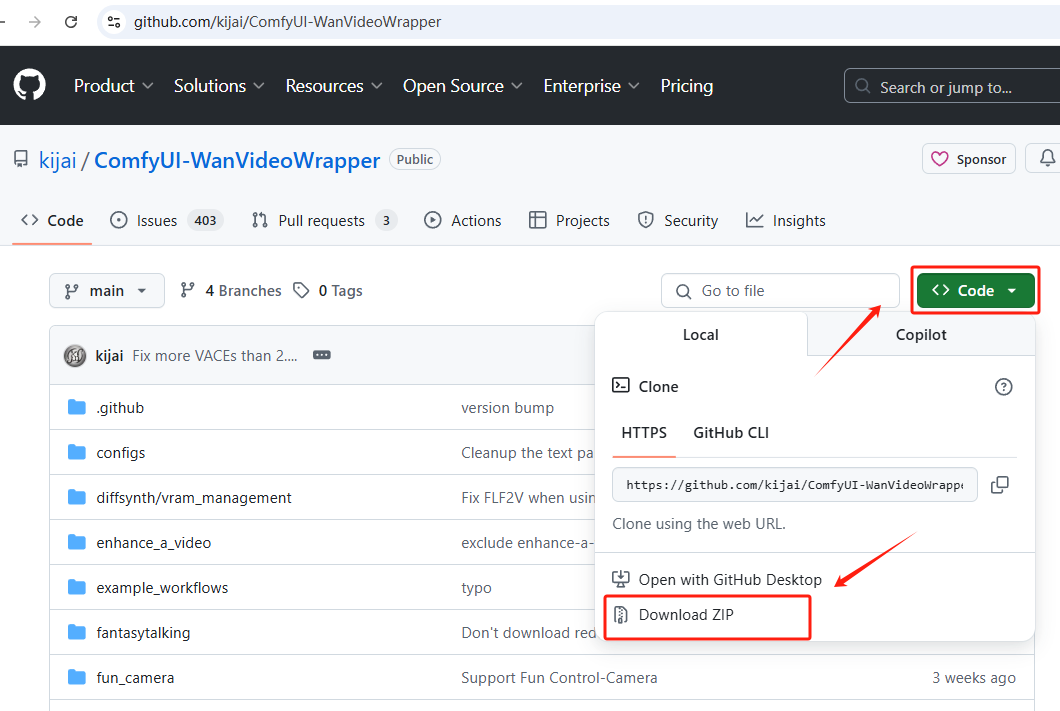
Task: Click the .github folder icon
Action: 77,407
